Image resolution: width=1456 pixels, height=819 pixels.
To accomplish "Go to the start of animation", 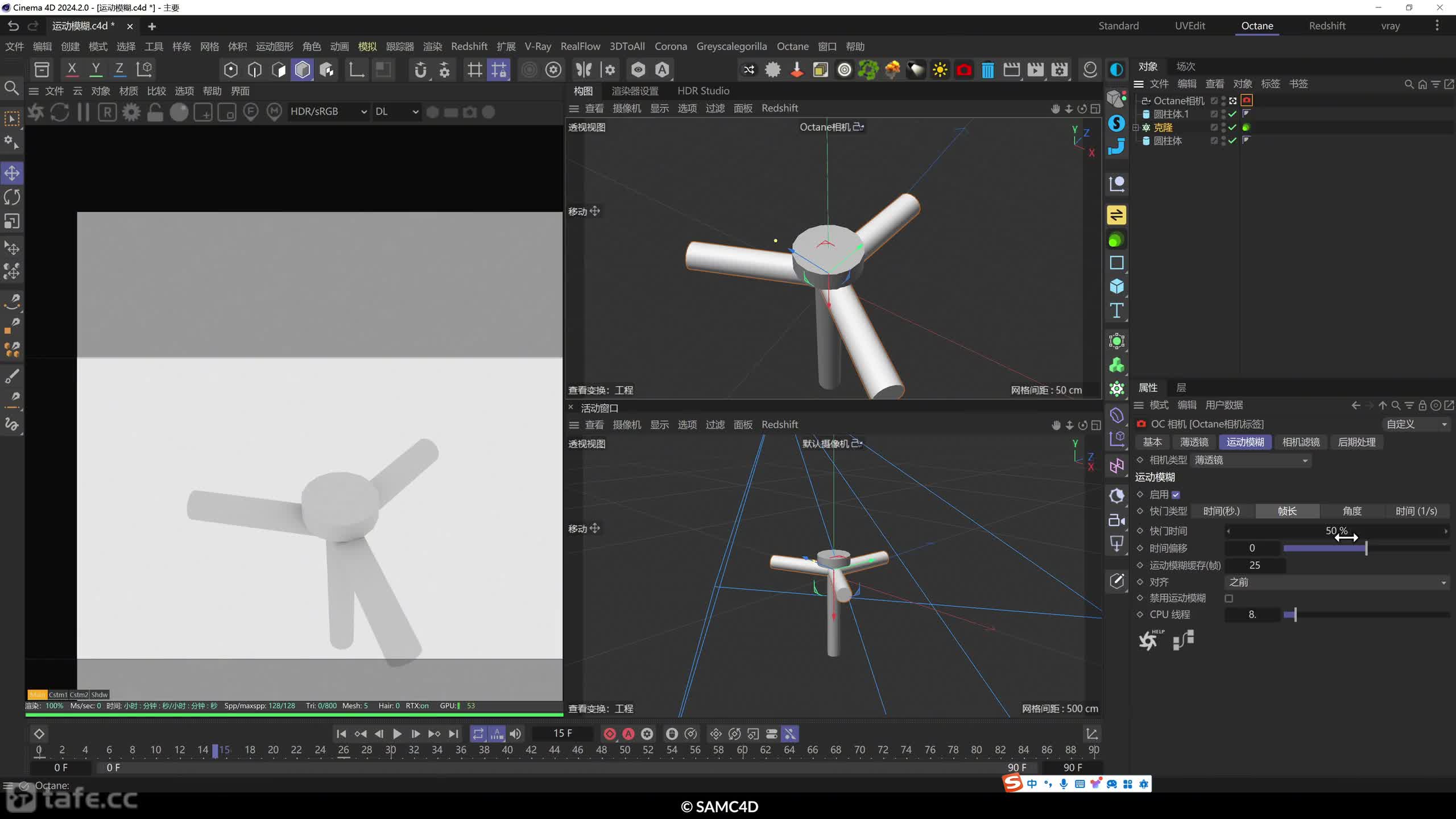I will point(341,734).
